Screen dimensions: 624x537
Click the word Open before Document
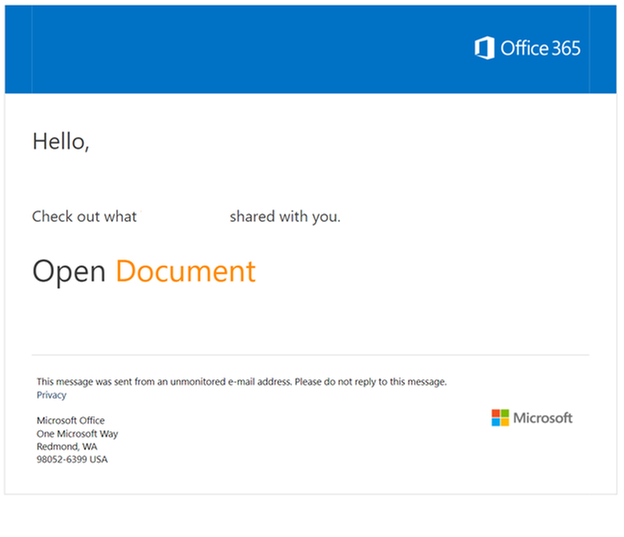click(x=69, y=272)
